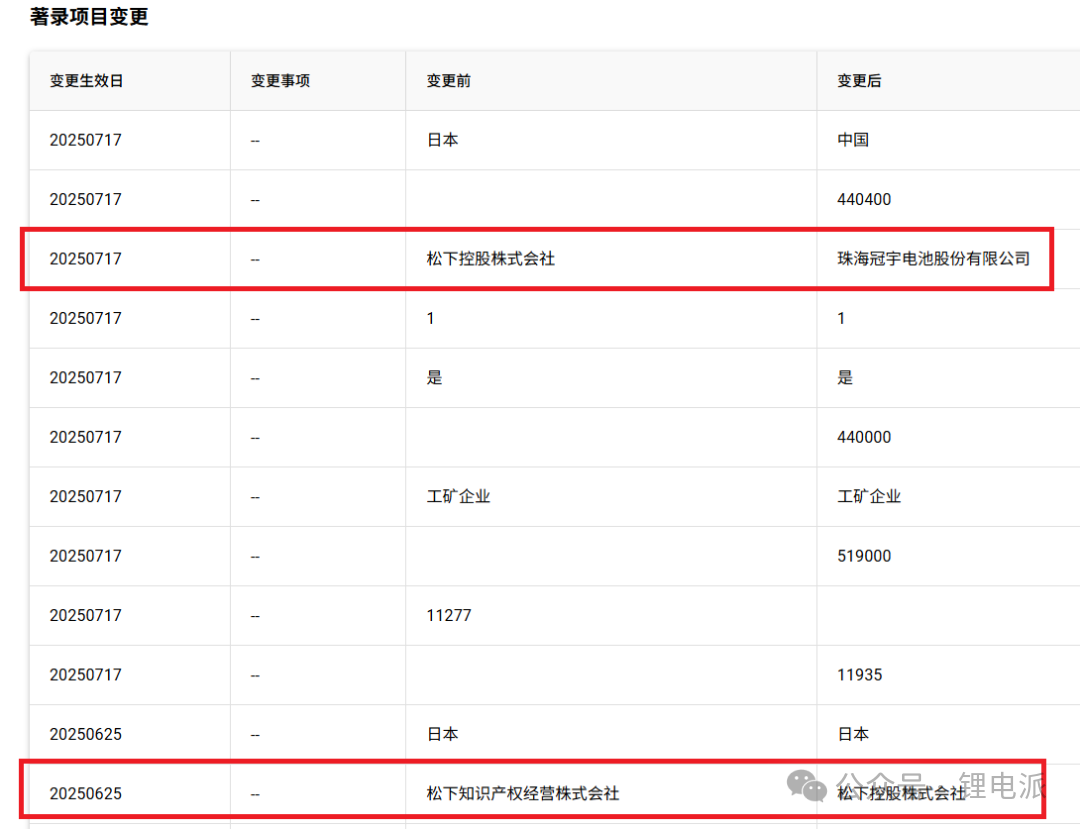The width and height of the screenshot is (1080, 829).
Task: Select the "变更后" column header
Action: coord(859,81)
